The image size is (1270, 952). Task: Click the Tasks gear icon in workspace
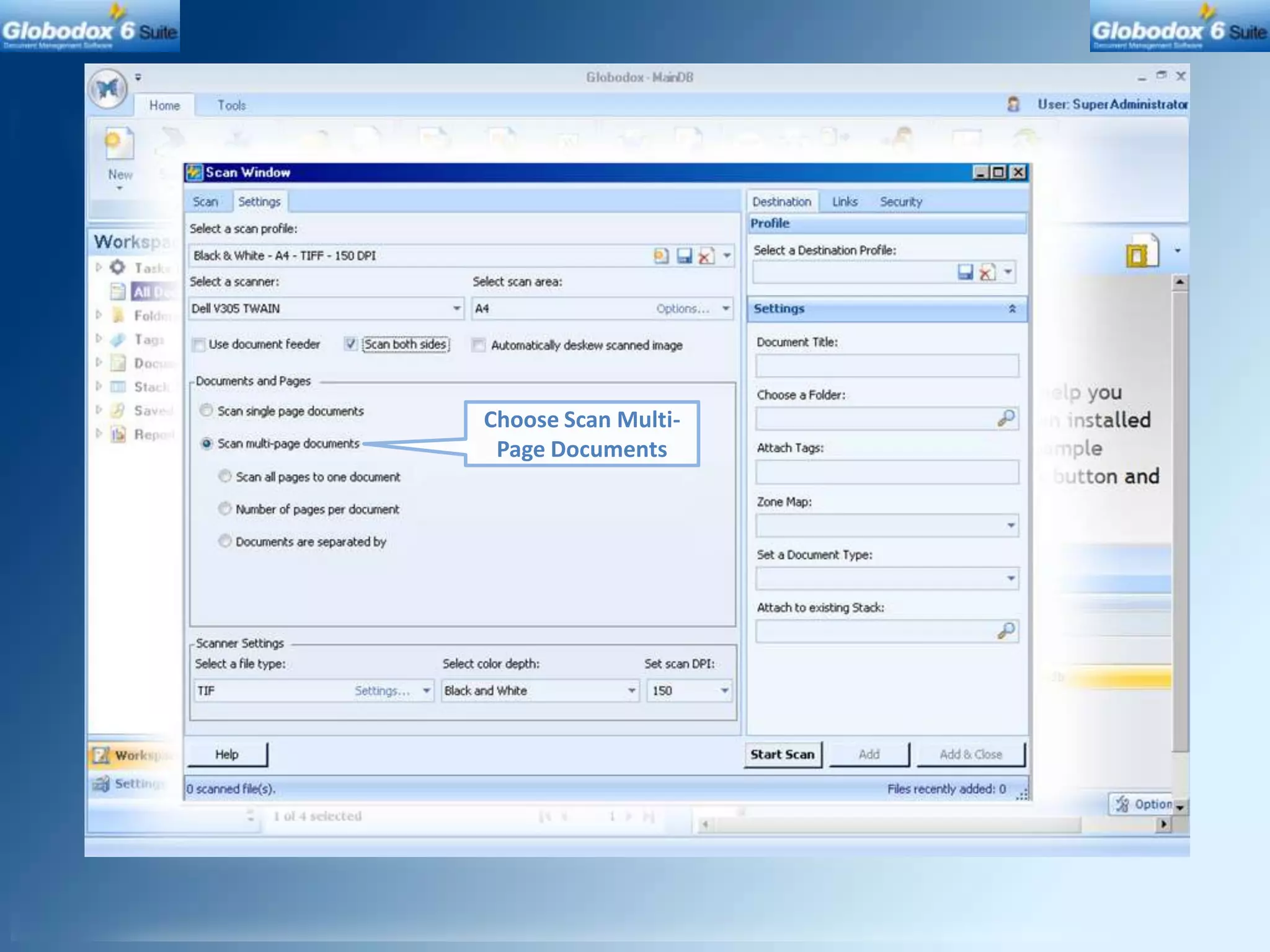point(117,267)
